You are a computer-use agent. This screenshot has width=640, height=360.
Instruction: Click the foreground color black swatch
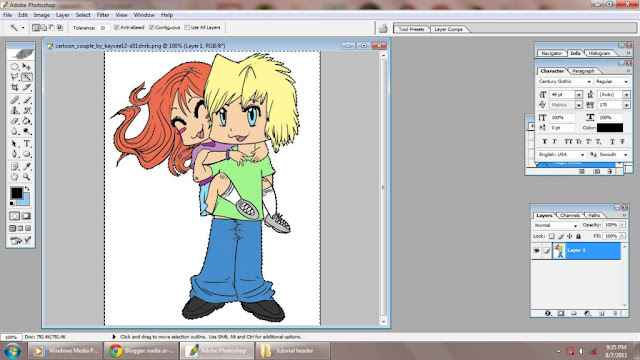coord(16,192)
